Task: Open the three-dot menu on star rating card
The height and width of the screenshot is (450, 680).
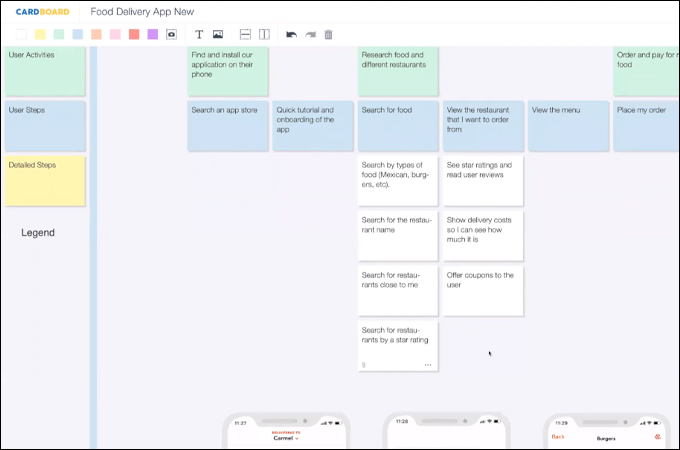Action: pos(428,365)
